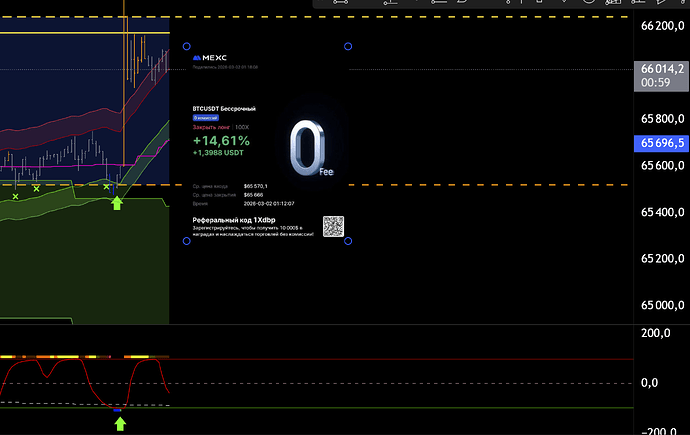Click the QR code in the referral card
Viewport: 690px width, 435px height.
tap(333, 226)
